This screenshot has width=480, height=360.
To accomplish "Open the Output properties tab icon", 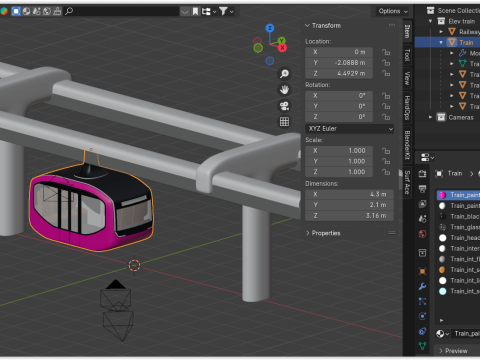I will pos(422,189).
